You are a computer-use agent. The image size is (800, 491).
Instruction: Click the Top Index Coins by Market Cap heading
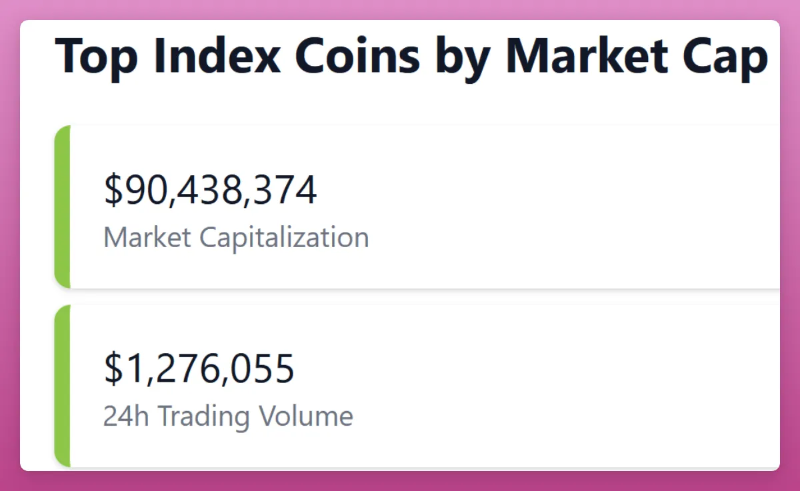coord(411,56)
